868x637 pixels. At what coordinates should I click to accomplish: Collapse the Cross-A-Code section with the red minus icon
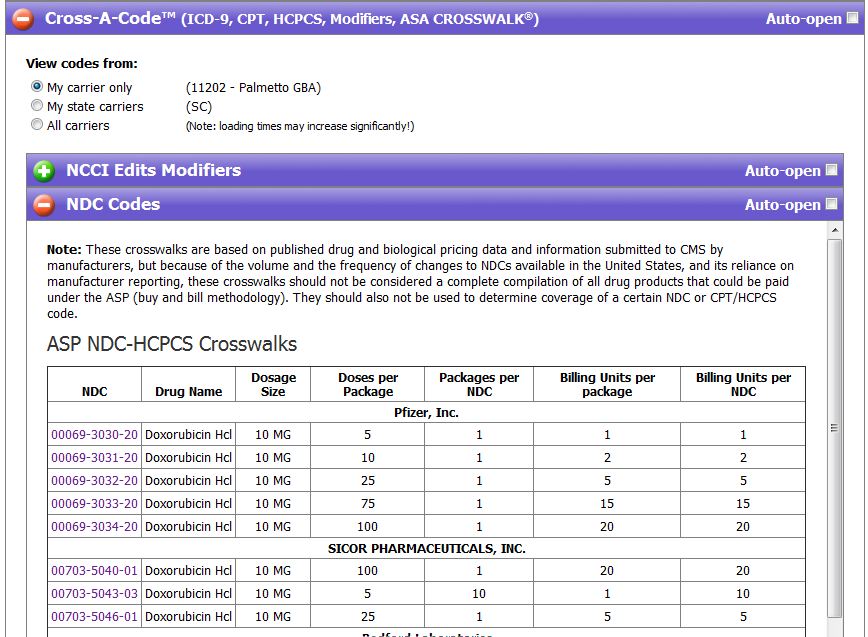click(x=23, y=19)
